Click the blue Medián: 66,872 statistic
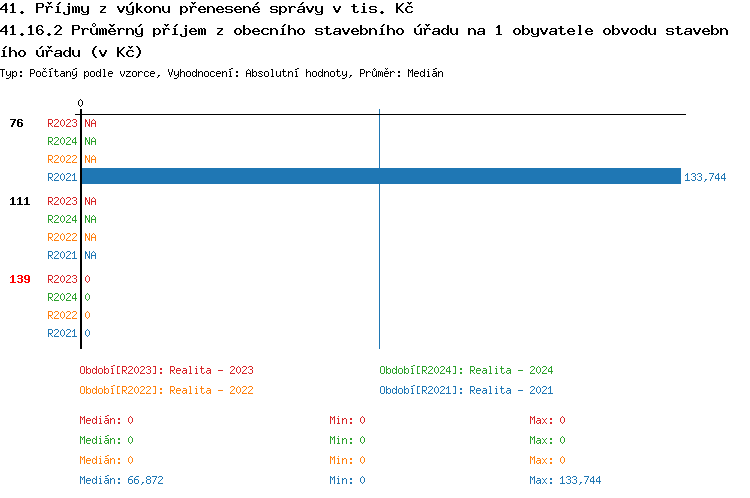This screenshot has height=498, width=750. coord(121,480)
